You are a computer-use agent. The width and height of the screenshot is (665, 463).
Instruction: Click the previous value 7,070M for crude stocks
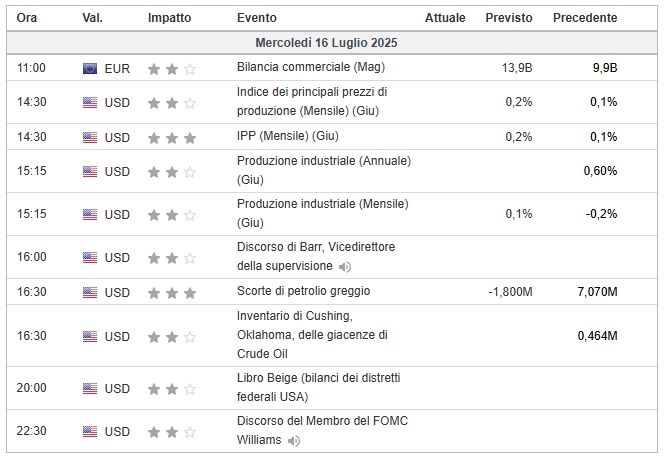(x=597, y=292)
